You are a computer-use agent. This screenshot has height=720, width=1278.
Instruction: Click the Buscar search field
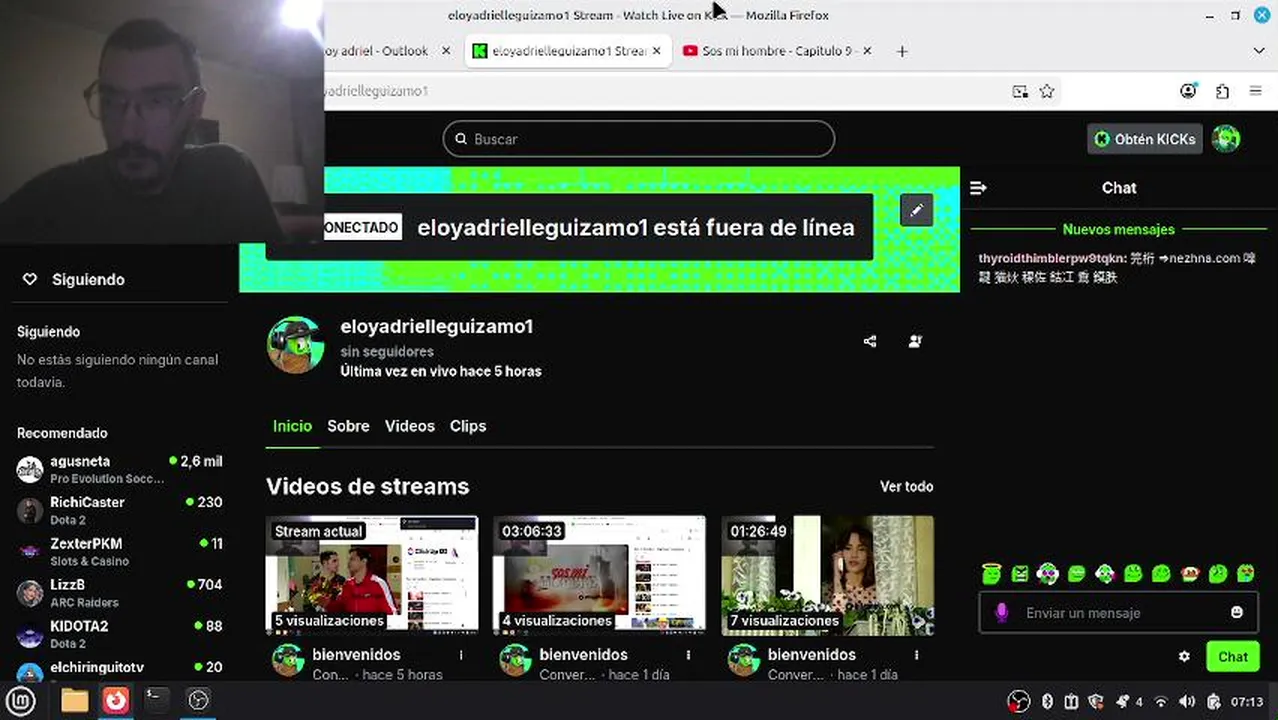click(639, 139)
